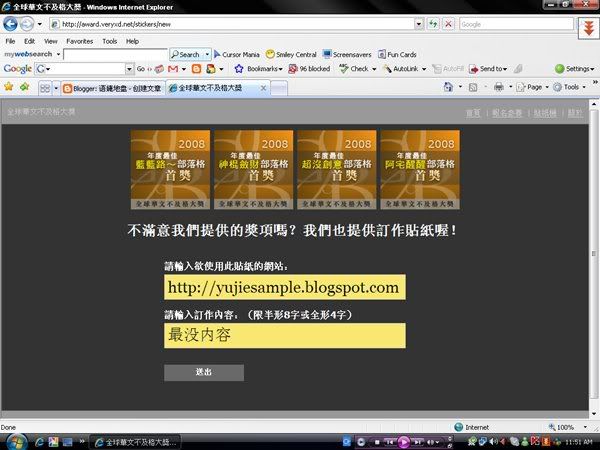Image resolution: width=600 pixels, height=450 pixels.
Task: Click the website URL input field
Action: pyautogui.click(x=284, y=288)
